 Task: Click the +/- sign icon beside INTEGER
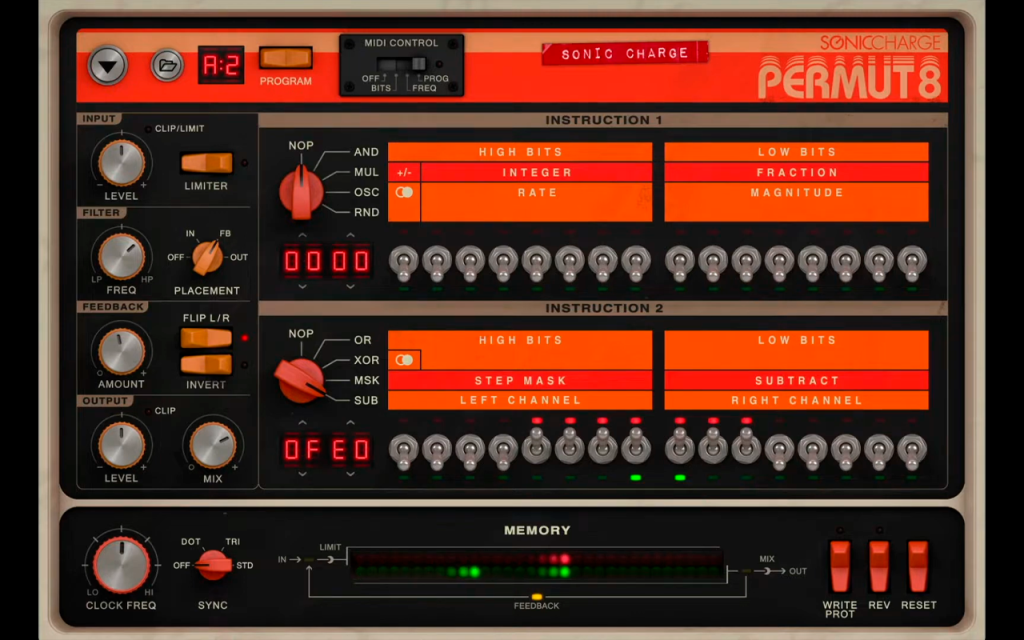[404, 172]
